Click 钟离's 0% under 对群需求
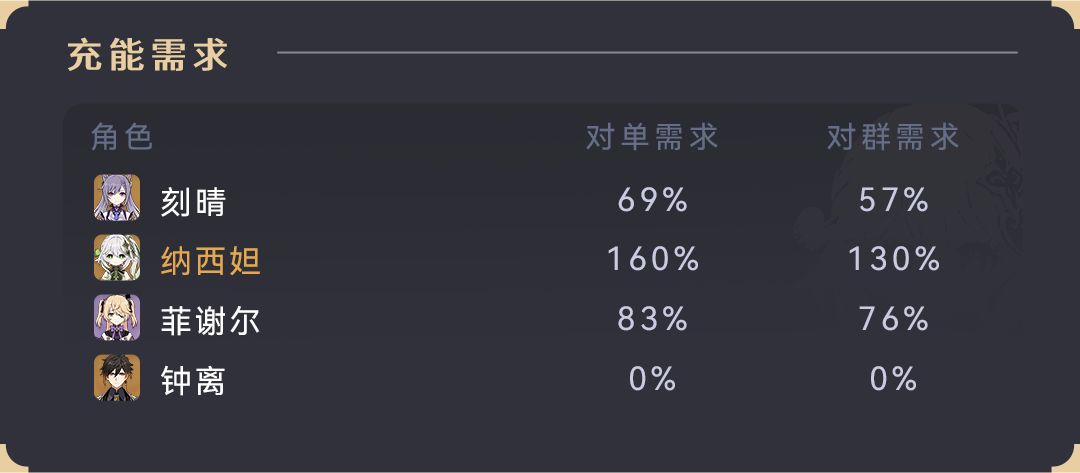Image resolution: width=1080 pixels, height=473 pixels. 894,379
